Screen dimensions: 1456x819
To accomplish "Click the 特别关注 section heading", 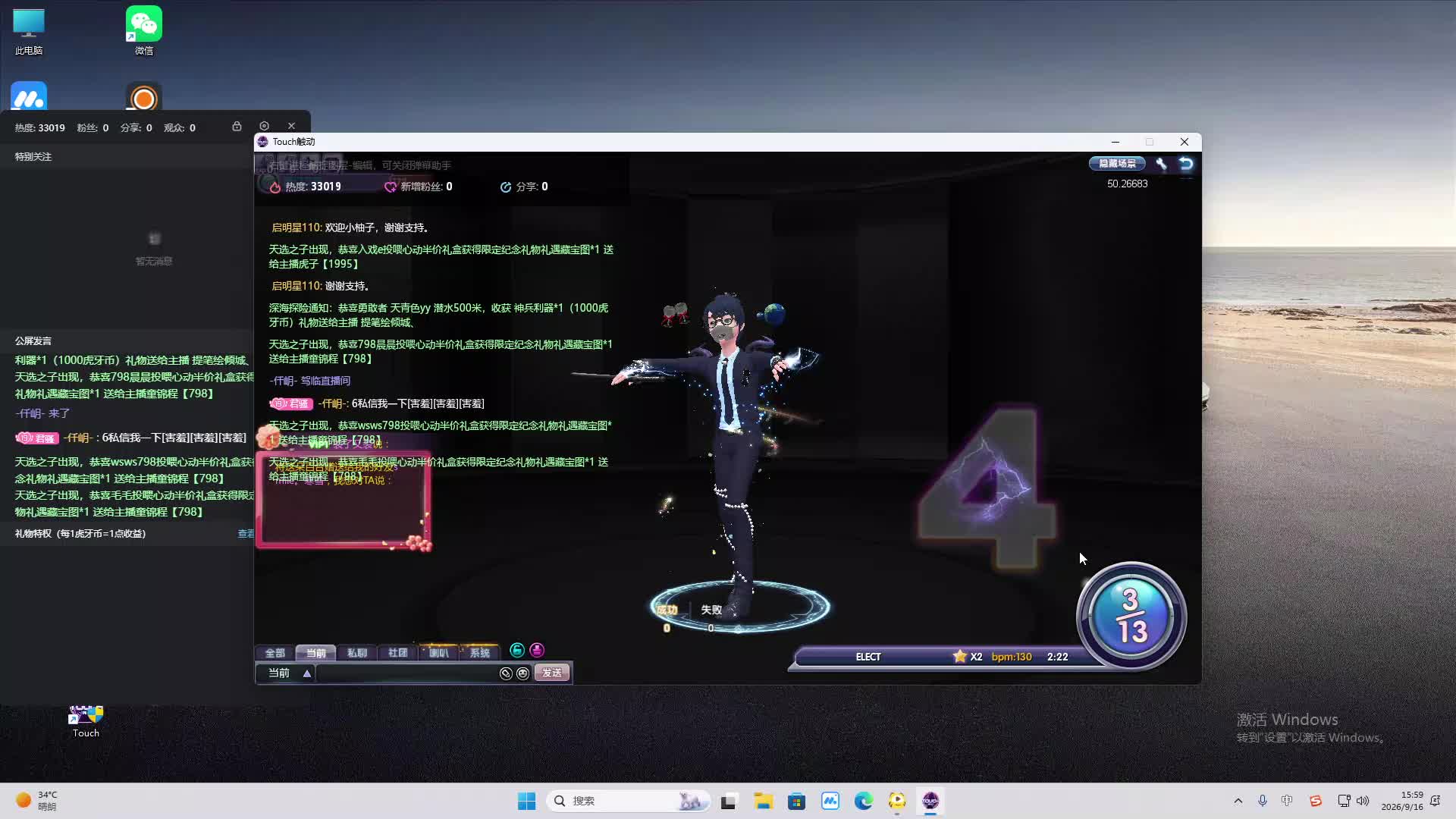I will [33, 157].
